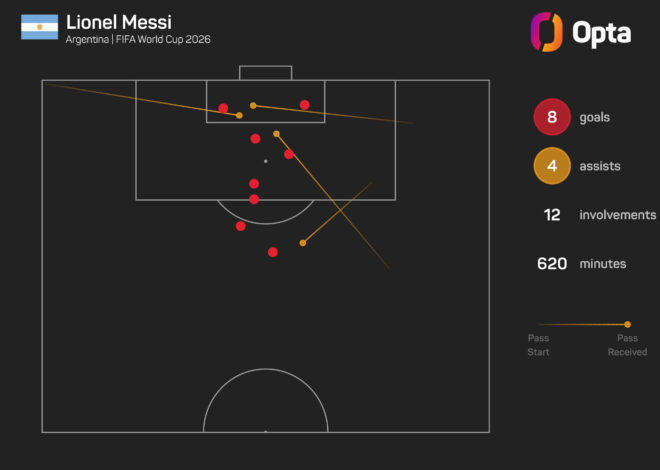This screenshot has width=660, height=470.
Task: Click the goal dot farthest from goal
Action: click(273, 252)
